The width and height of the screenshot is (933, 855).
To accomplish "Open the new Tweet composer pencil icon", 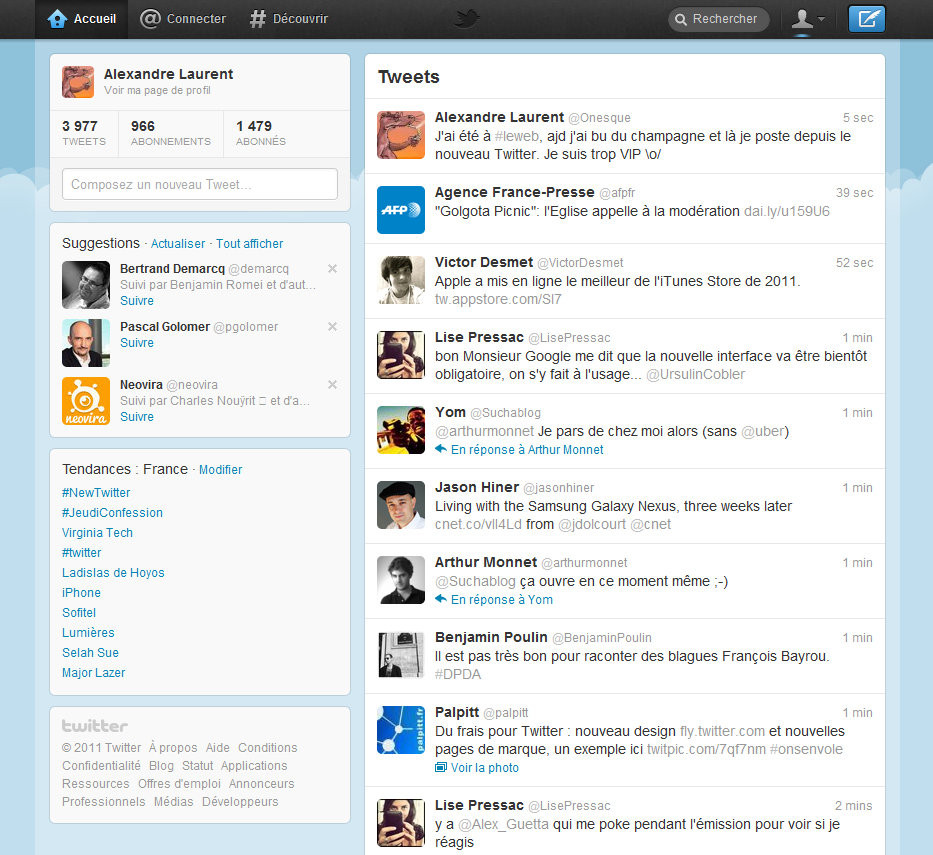I will tap(866, 18).
